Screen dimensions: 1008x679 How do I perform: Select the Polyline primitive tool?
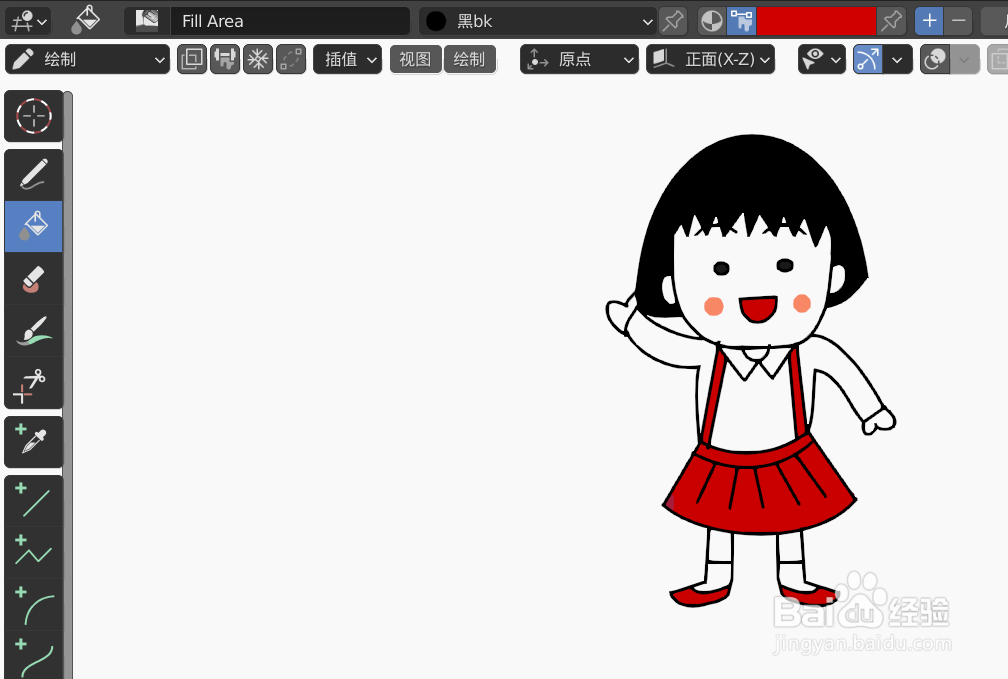(x=33, y=553)
